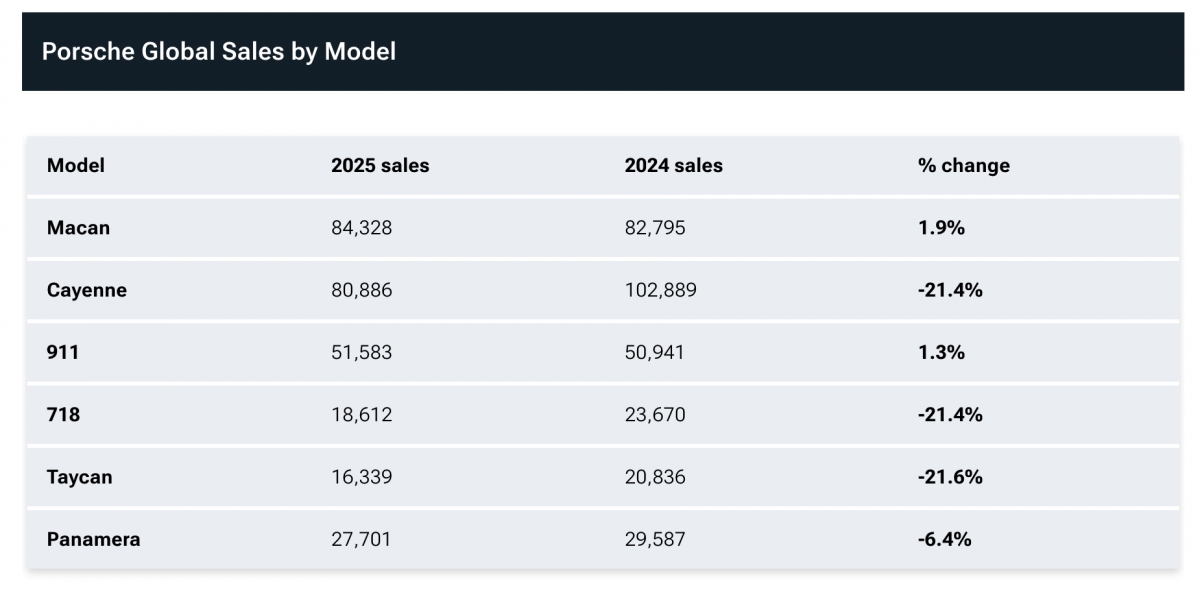1200x601 pixels.
Task: Select the 718 row label
Action: [63, 415]
